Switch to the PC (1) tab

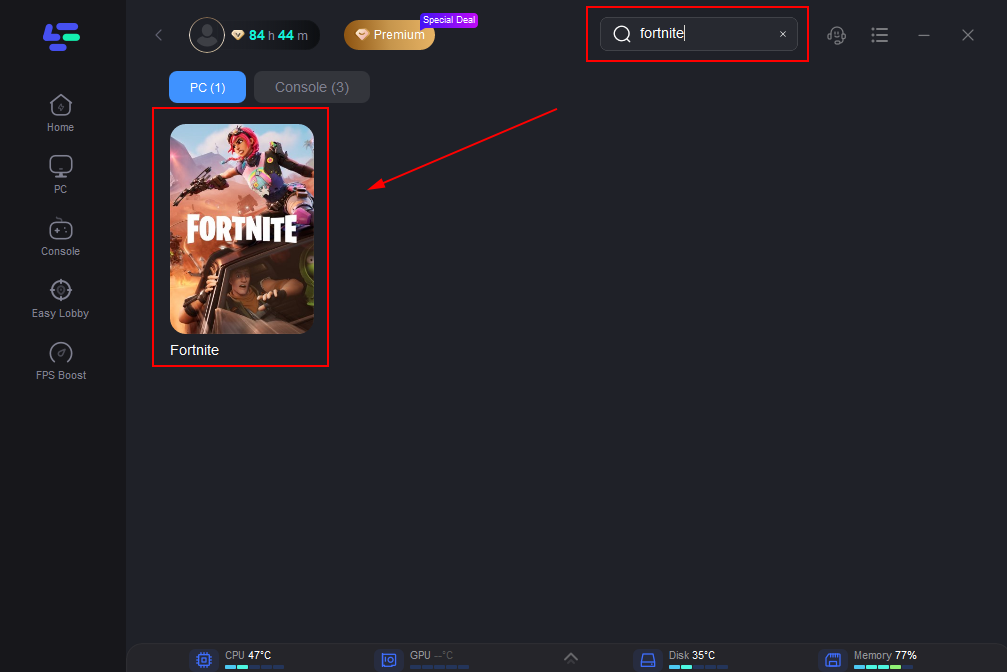click(207, 87)
